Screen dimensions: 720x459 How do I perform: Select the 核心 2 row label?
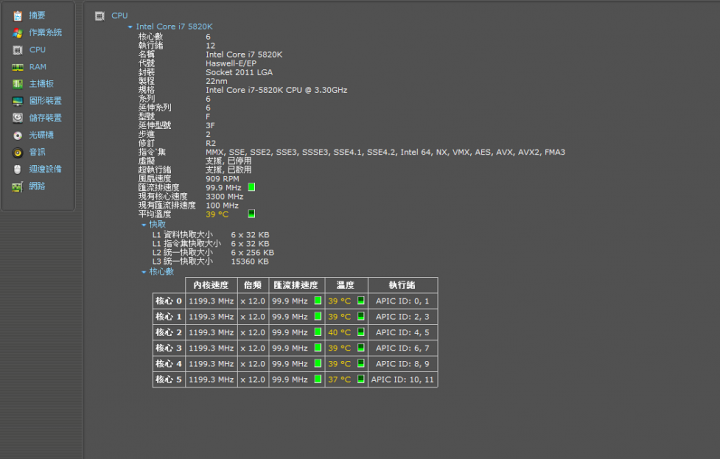[x=169, y=332]
